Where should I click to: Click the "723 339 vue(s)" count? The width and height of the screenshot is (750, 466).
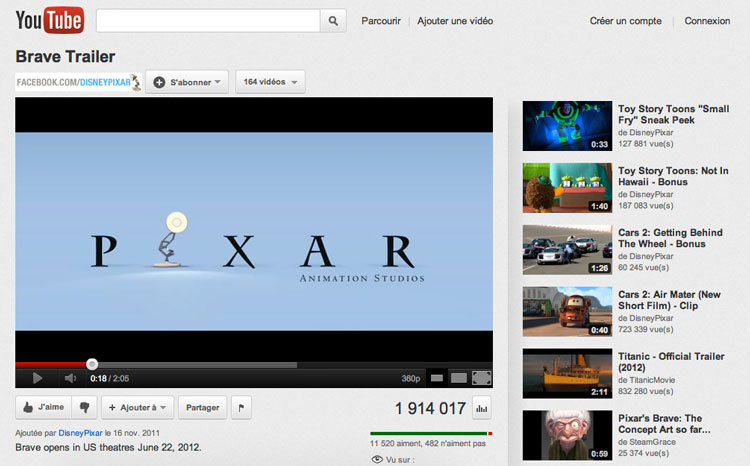(x=645, y=329)
